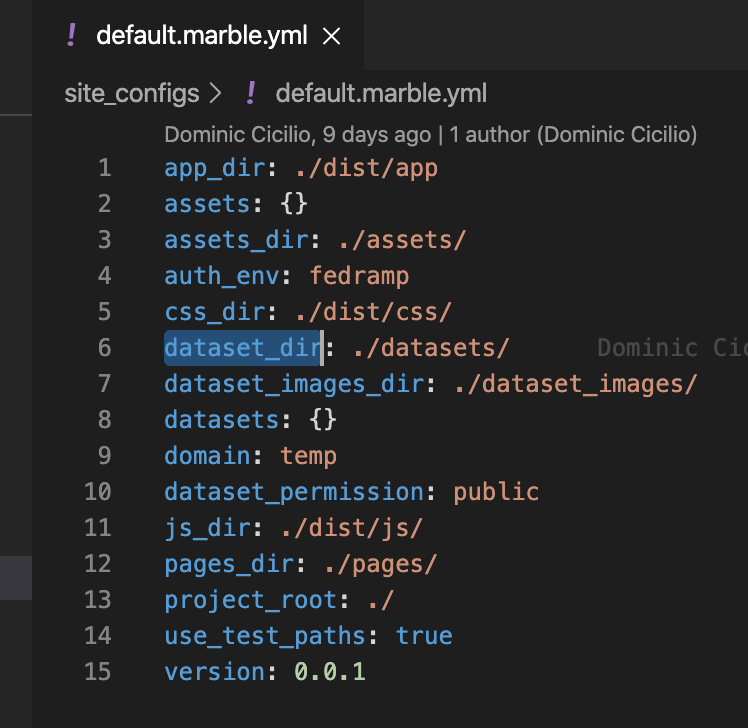The height and width of the screenshot is (728, 748).
Task: Click the project_root key
Action: coord(250,601)
